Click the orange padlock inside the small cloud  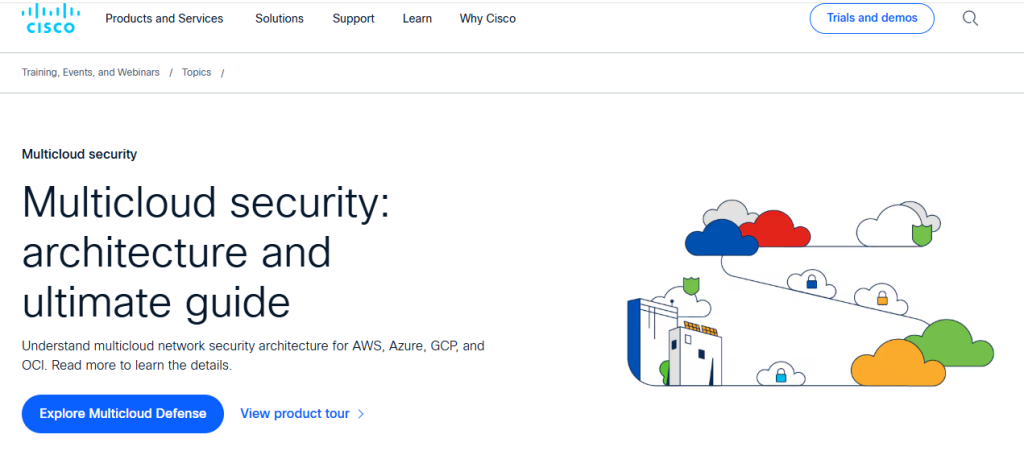point(882,298)
